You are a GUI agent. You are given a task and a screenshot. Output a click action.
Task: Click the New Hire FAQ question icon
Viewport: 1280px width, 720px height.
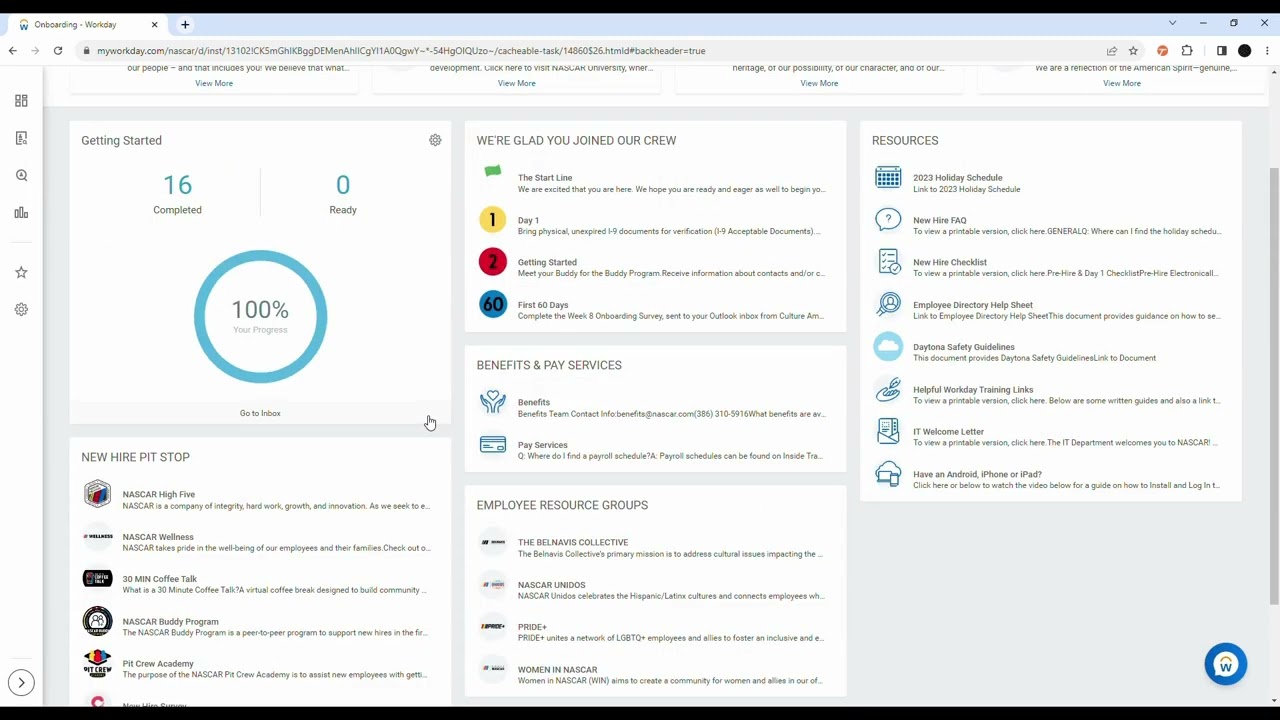[888, 220]
